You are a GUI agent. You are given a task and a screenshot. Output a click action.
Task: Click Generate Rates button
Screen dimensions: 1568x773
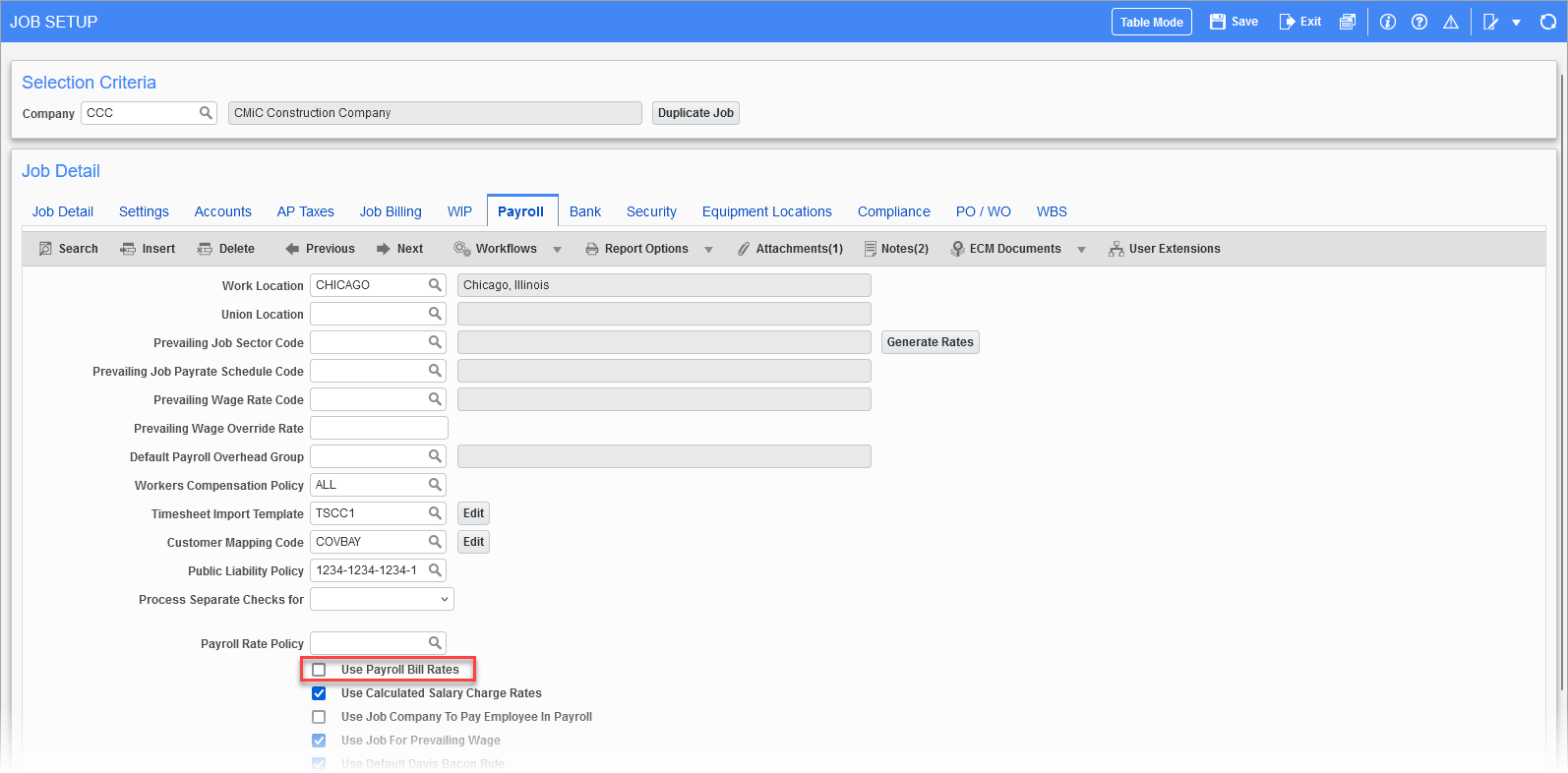931,342
